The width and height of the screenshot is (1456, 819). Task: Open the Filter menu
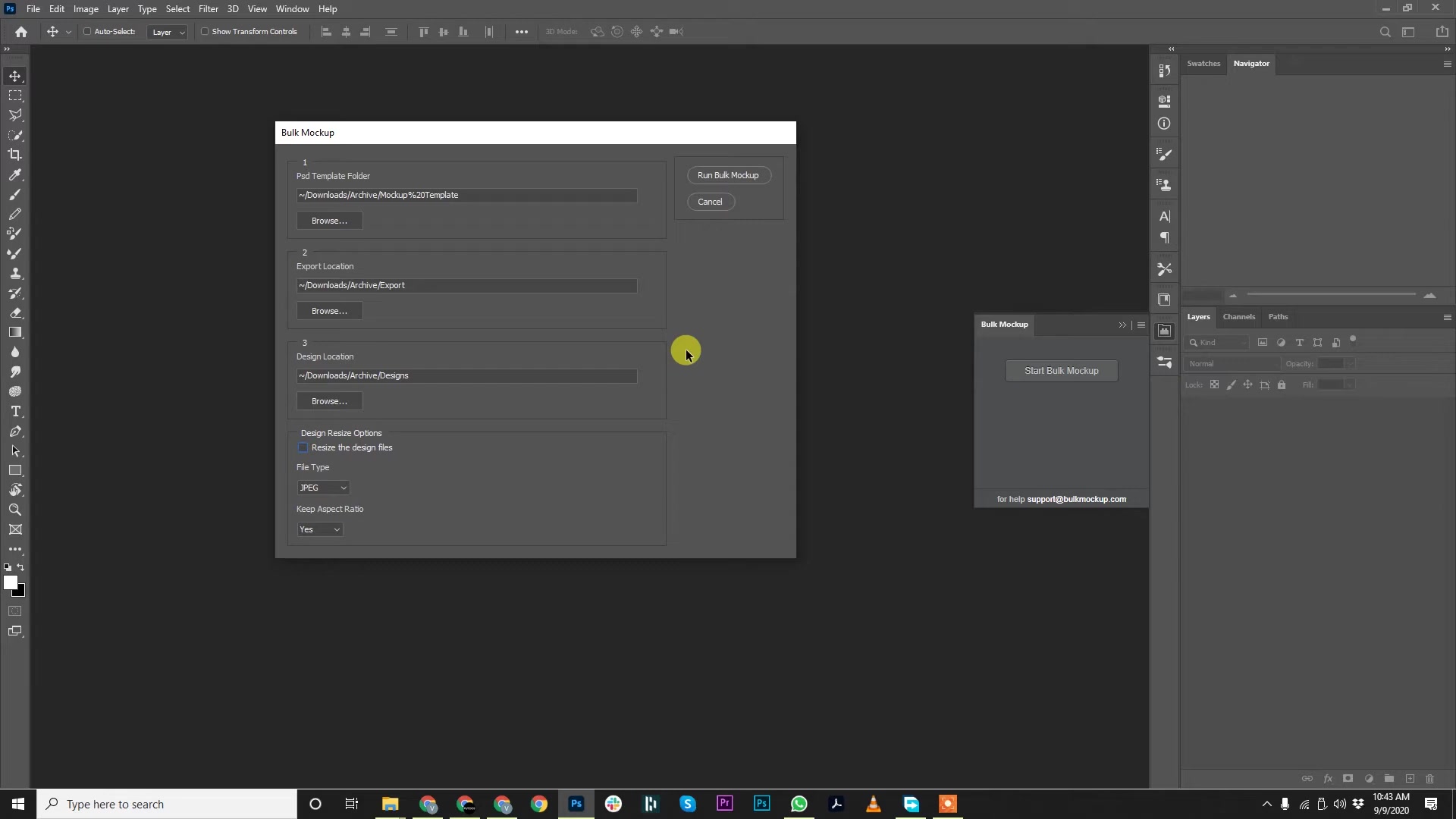click(208, 8)
